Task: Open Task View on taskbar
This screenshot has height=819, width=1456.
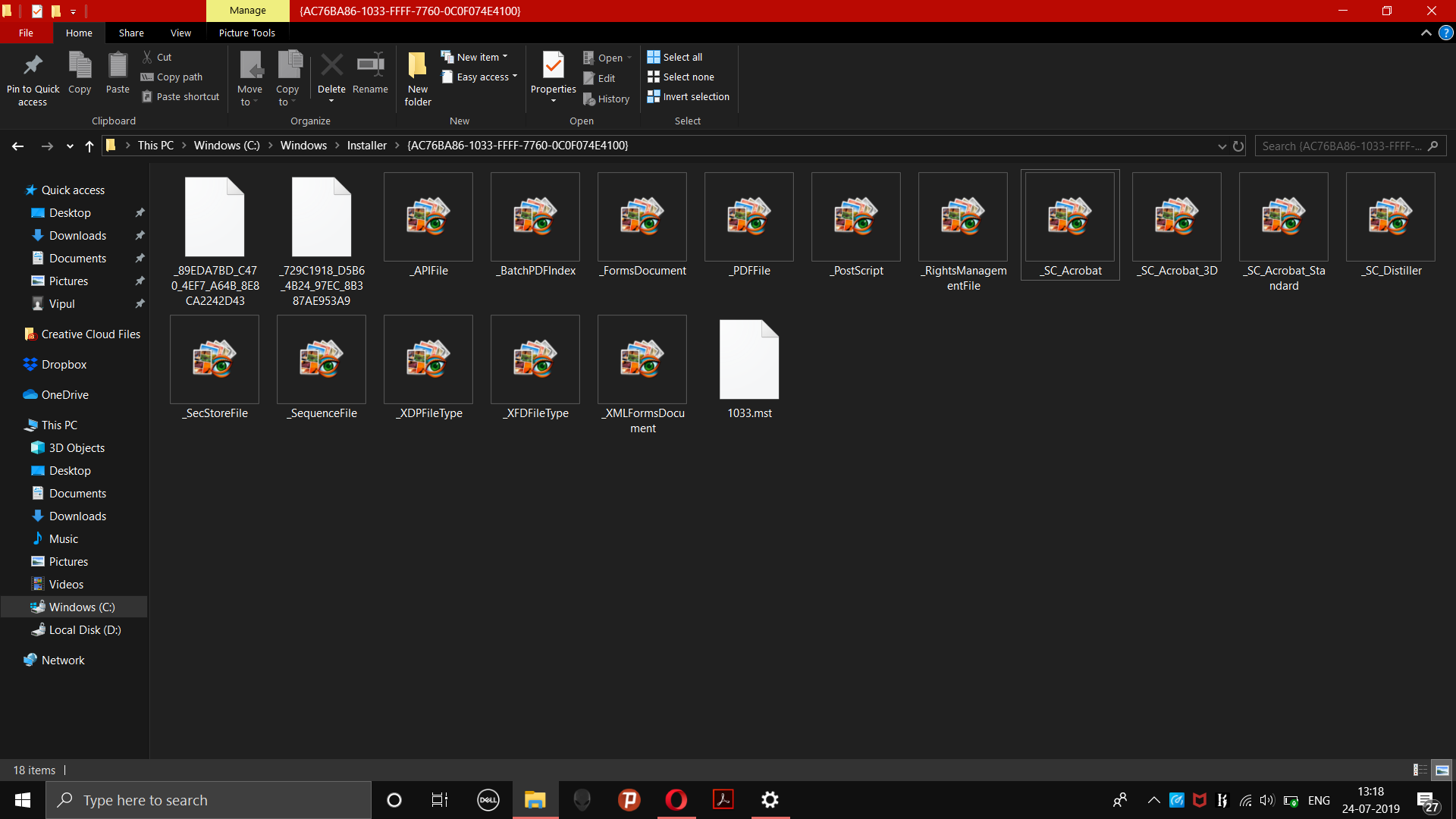Action: (x=440, y=799)
